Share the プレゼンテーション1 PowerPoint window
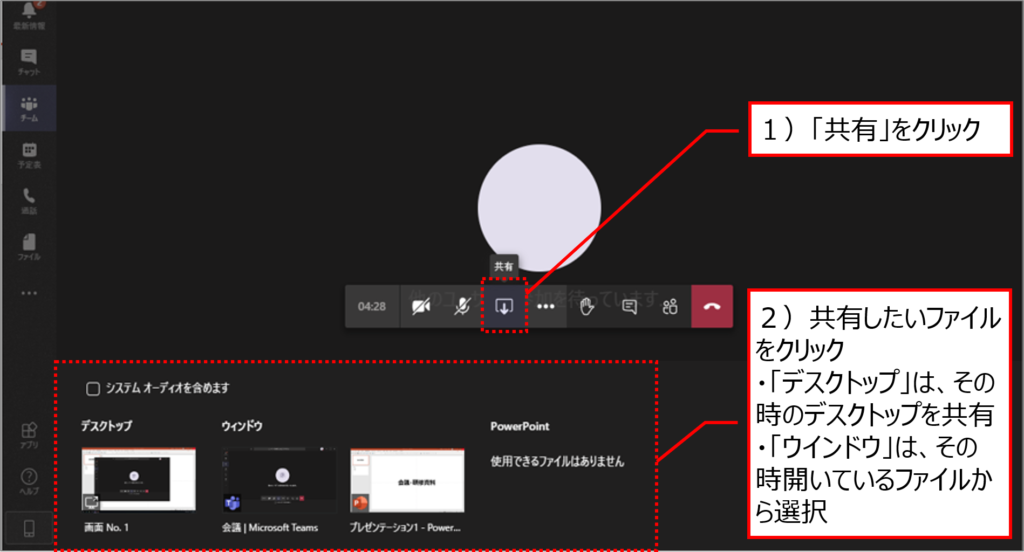Viewport: 1024px width, 552px height. point(408,480)
